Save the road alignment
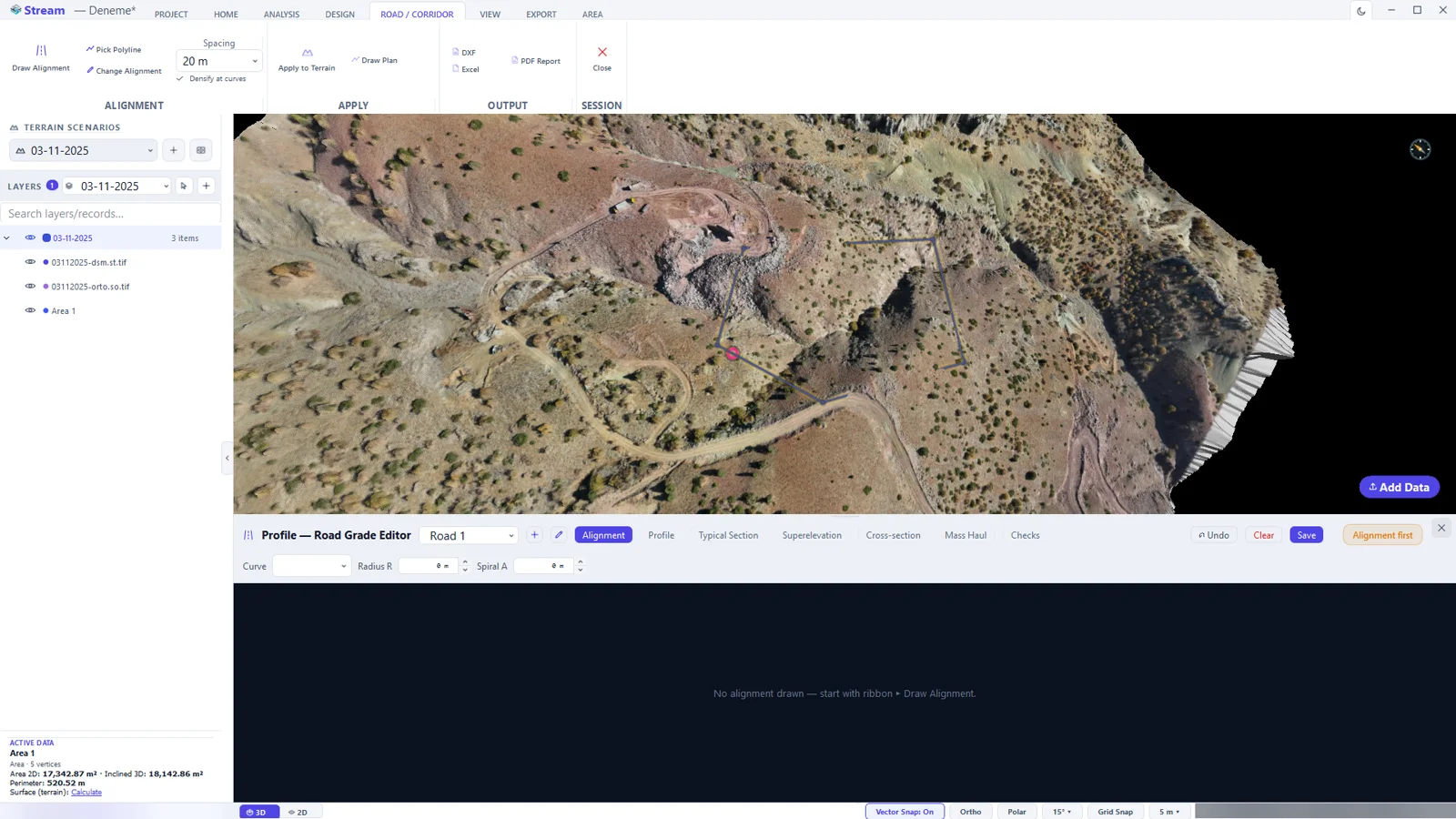Screen dimensions: 1456x819 (x=1307, y=535)
